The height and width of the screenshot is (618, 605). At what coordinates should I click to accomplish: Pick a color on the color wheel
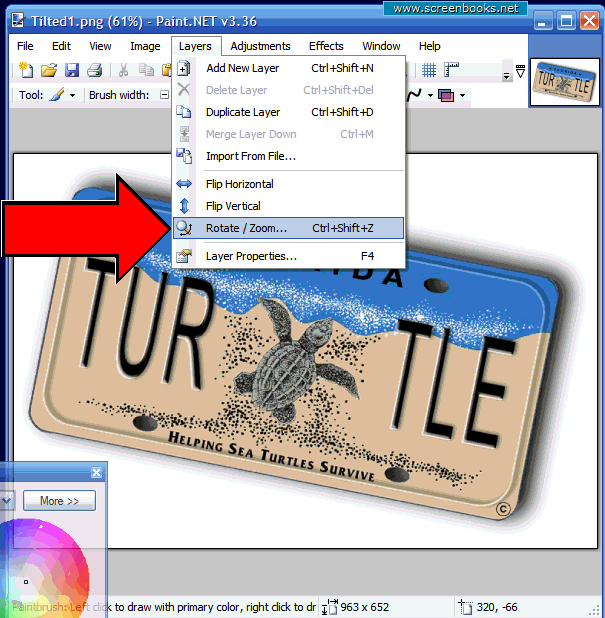click(43, 568)
